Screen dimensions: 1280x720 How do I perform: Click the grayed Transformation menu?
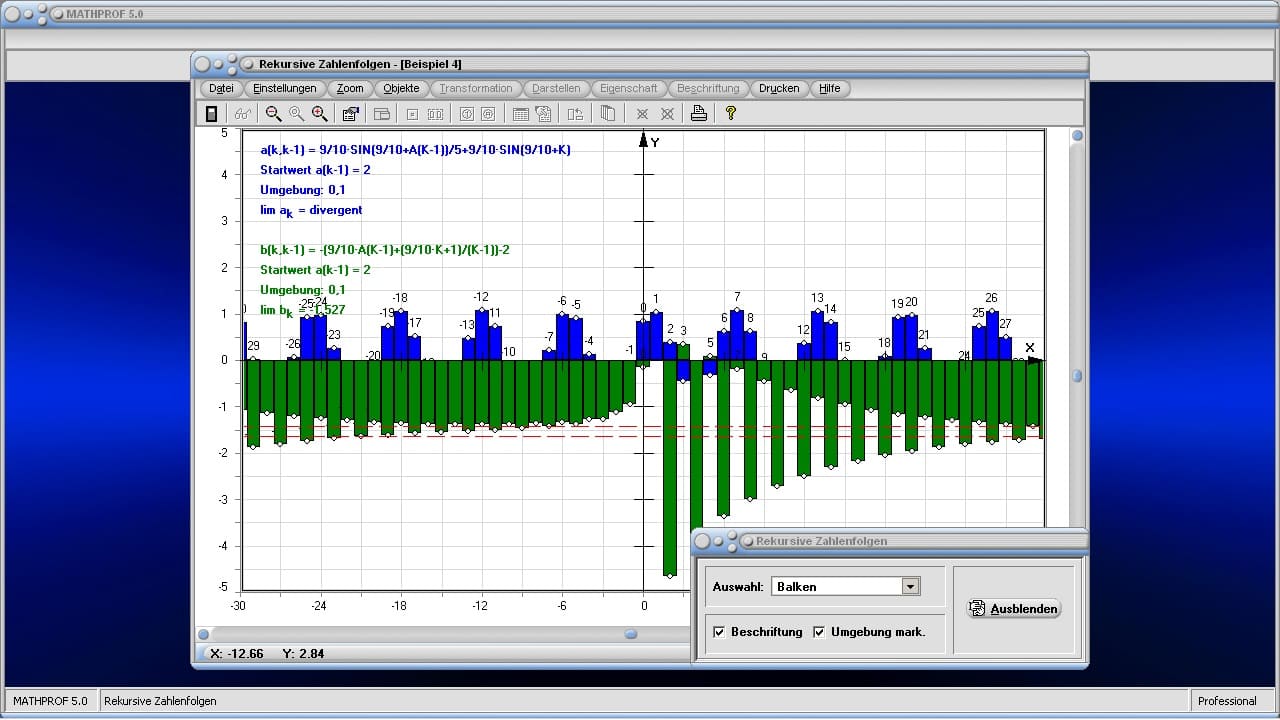pyautogui.click(x=476, y=88)
